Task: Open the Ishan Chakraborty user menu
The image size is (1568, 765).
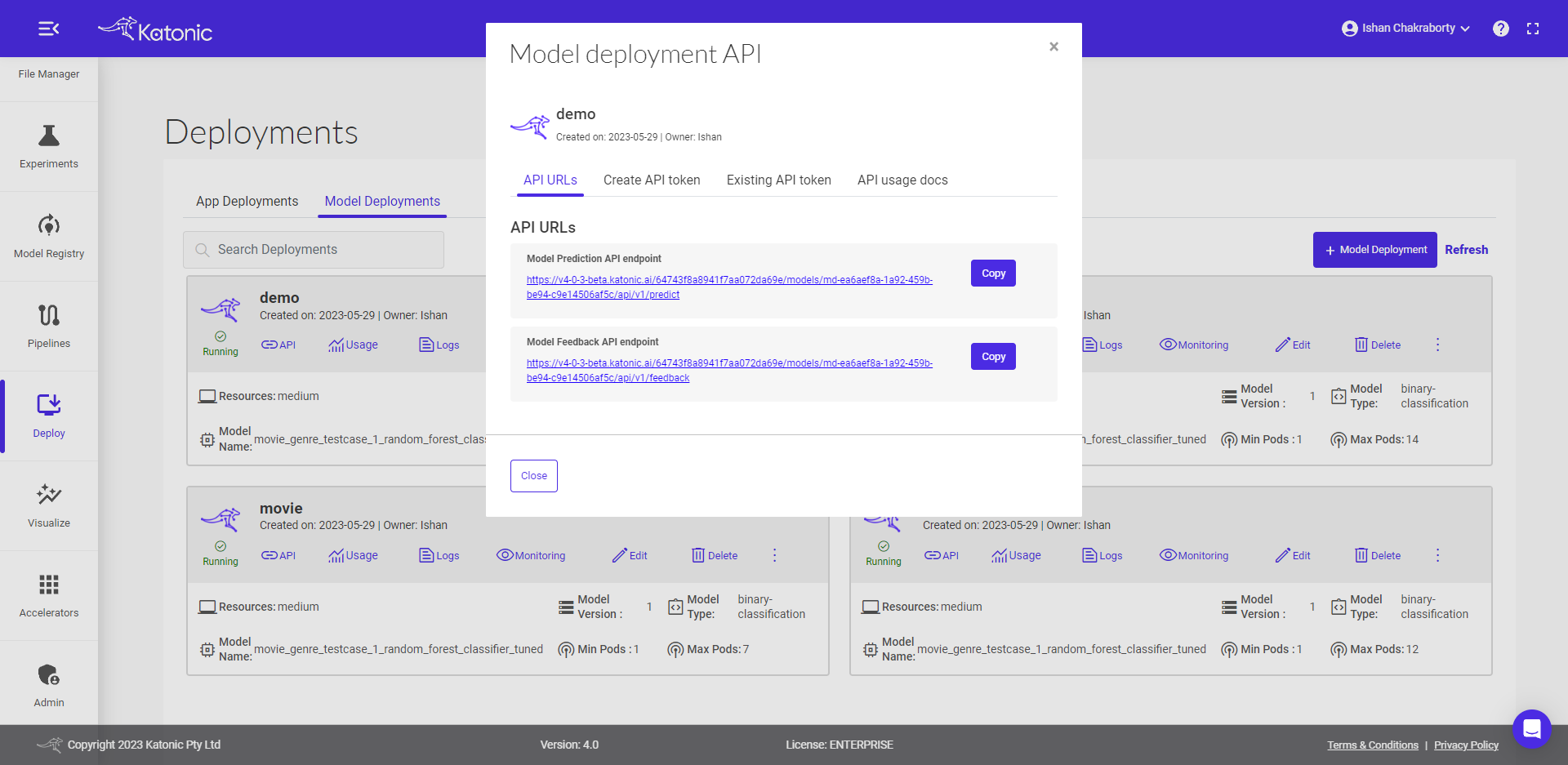Action: (x=1405, y=29)
